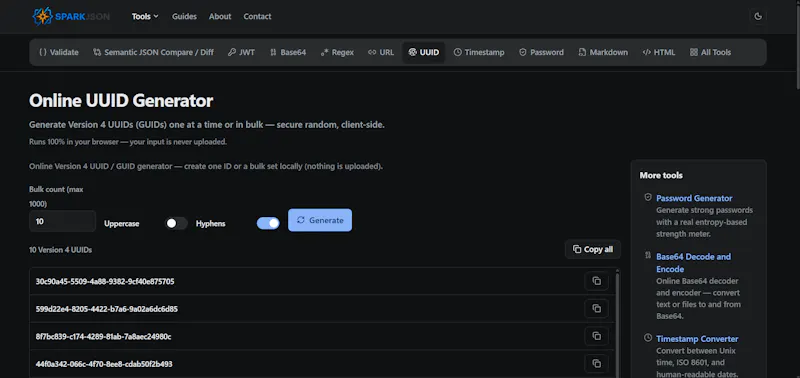Open the Tools dropdown menu
This screenshot has width=800, height=378.
[145, 16]
